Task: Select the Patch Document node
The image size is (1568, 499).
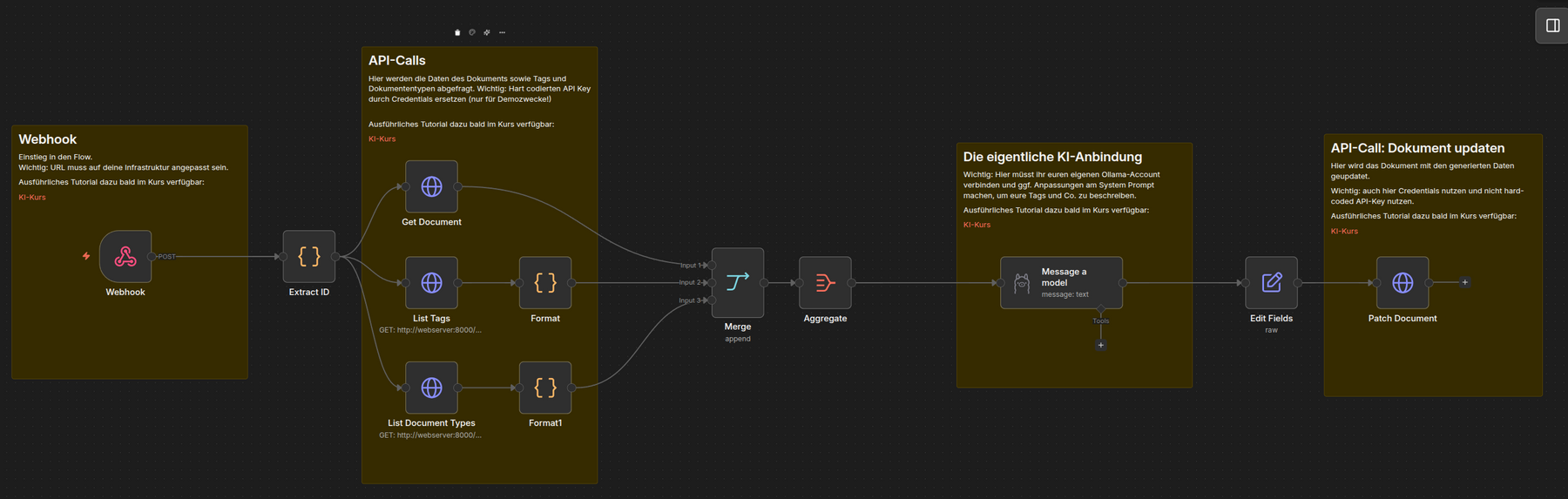Action: coord(1402,282)
